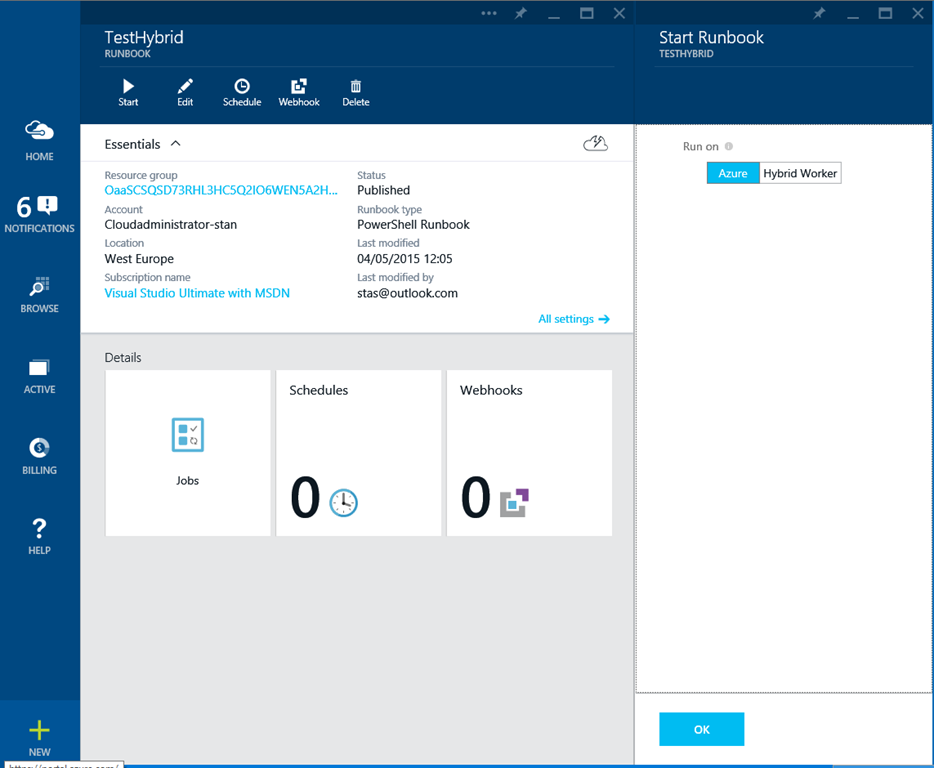Open the Edit pencil tool
934x768 pixels.
click(x=185, y=88)
